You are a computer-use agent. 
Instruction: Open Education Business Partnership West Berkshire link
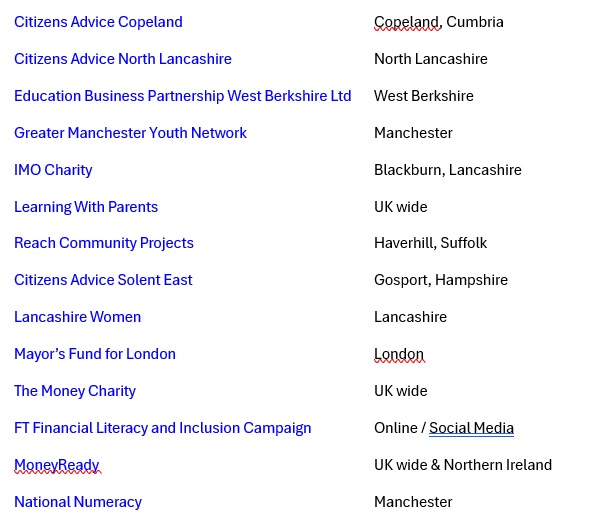[x=182, y=96]
